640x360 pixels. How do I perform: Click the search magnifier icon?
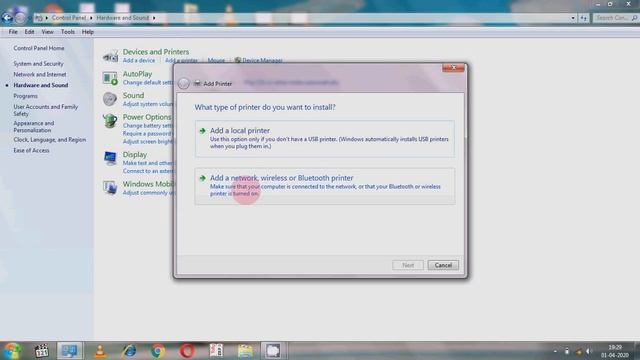pos(634,18)
